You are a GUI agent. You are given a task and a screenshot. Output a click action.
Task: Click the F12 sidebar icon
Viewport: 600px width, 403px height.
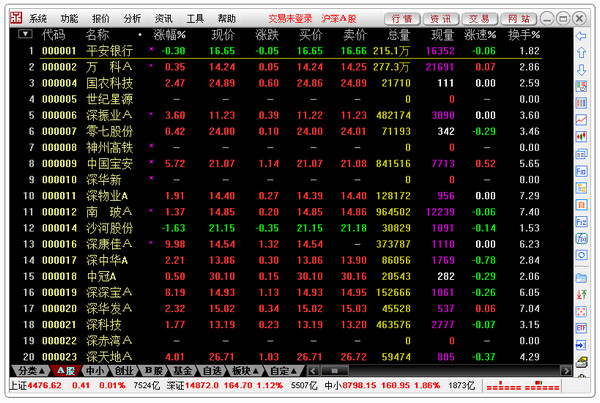tap(581, 221)
